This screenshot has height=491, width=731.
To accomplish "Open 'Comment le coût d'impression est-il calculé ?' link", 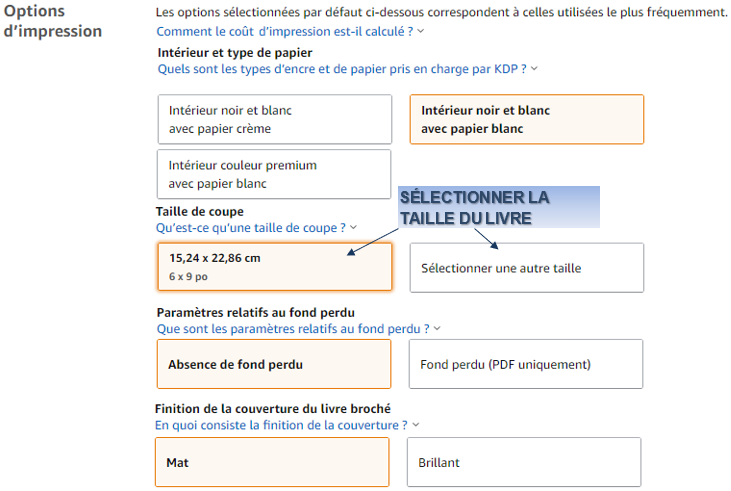I will coord(284,31).
